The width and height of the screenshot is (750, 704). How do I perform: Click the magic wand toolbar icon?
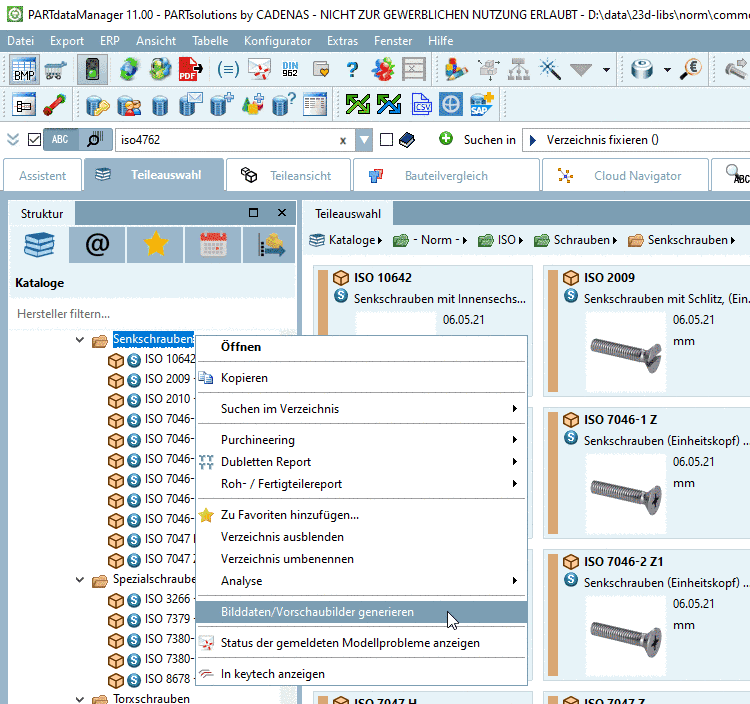(550, 70)
